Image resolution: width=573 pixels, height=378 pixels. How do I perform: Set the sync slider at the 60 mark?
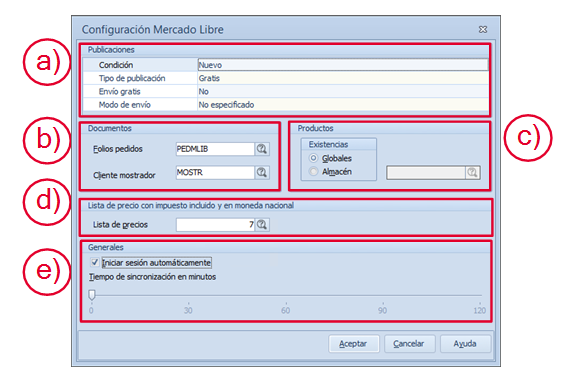[x=286, y=295]
